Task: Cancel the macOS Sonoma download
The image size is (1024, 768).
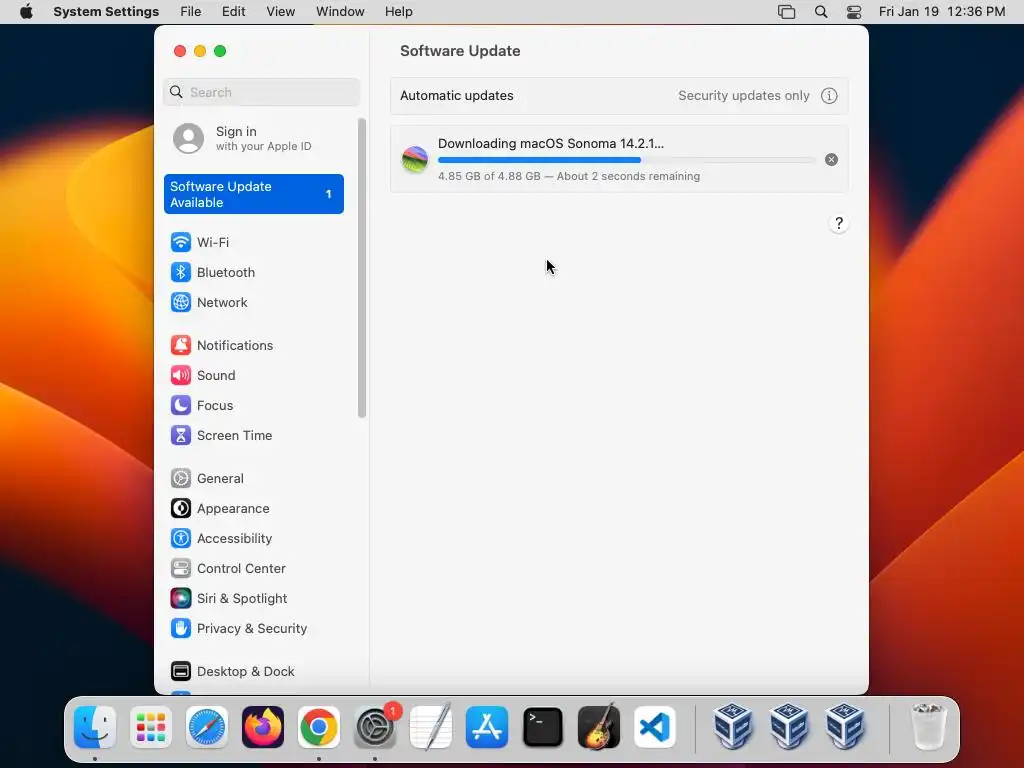Action: 831,160
